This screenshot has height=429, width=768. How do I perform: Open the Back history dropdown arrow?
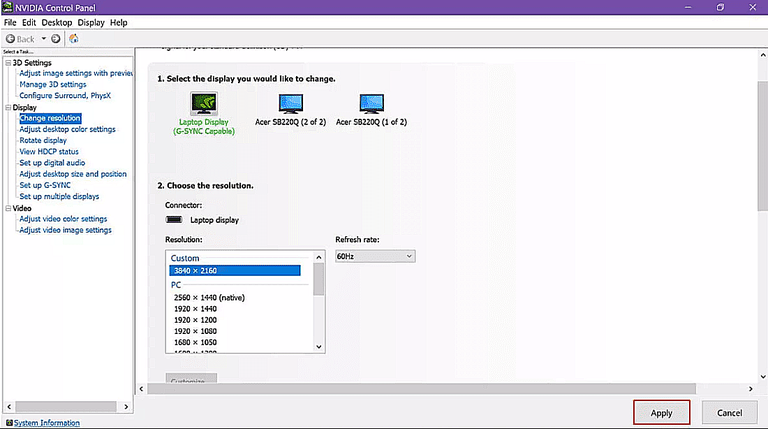[x=44, y=39]
